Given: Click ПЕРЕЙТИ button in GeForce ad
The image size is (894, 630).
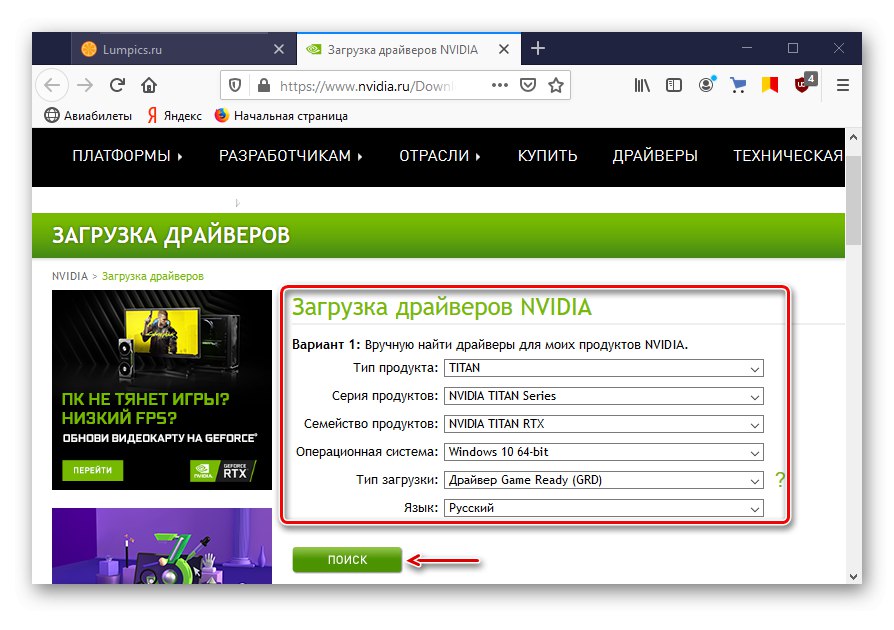Looking at the screenshot, I should point(92,470).
